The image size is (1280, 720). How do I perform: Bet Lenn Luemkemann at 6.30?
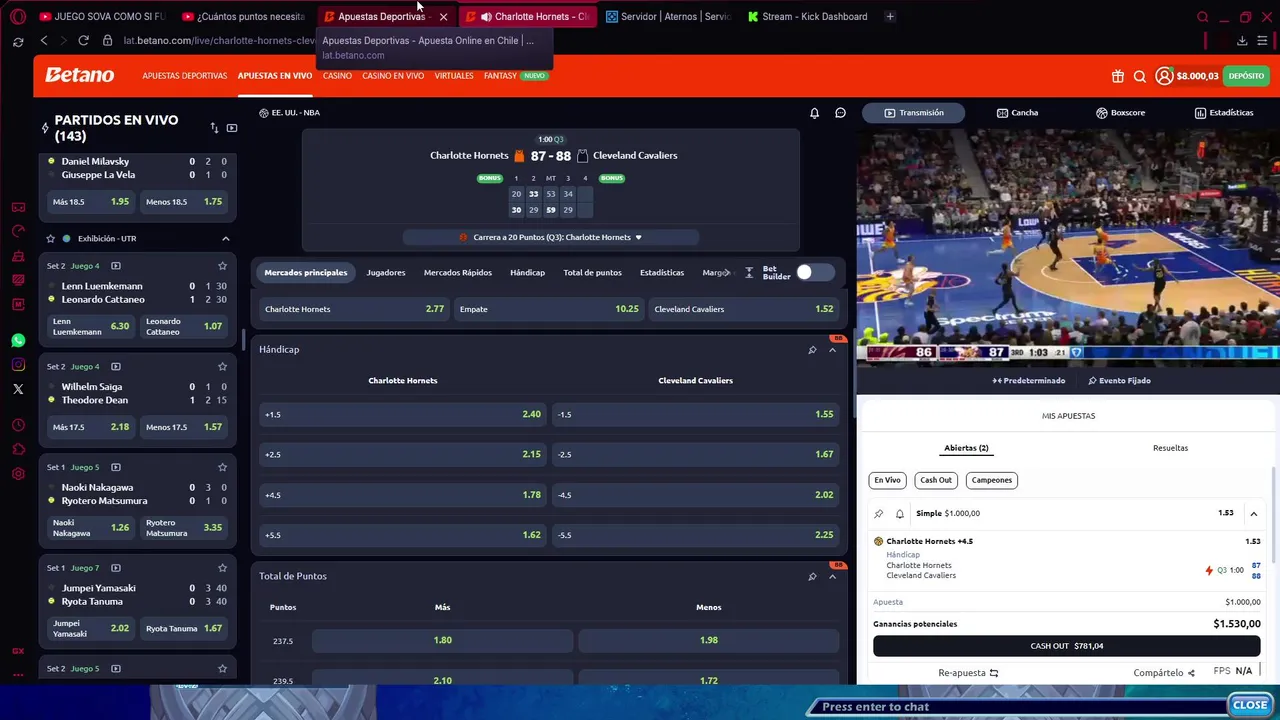pyautogui.click(x=91, y=326)
